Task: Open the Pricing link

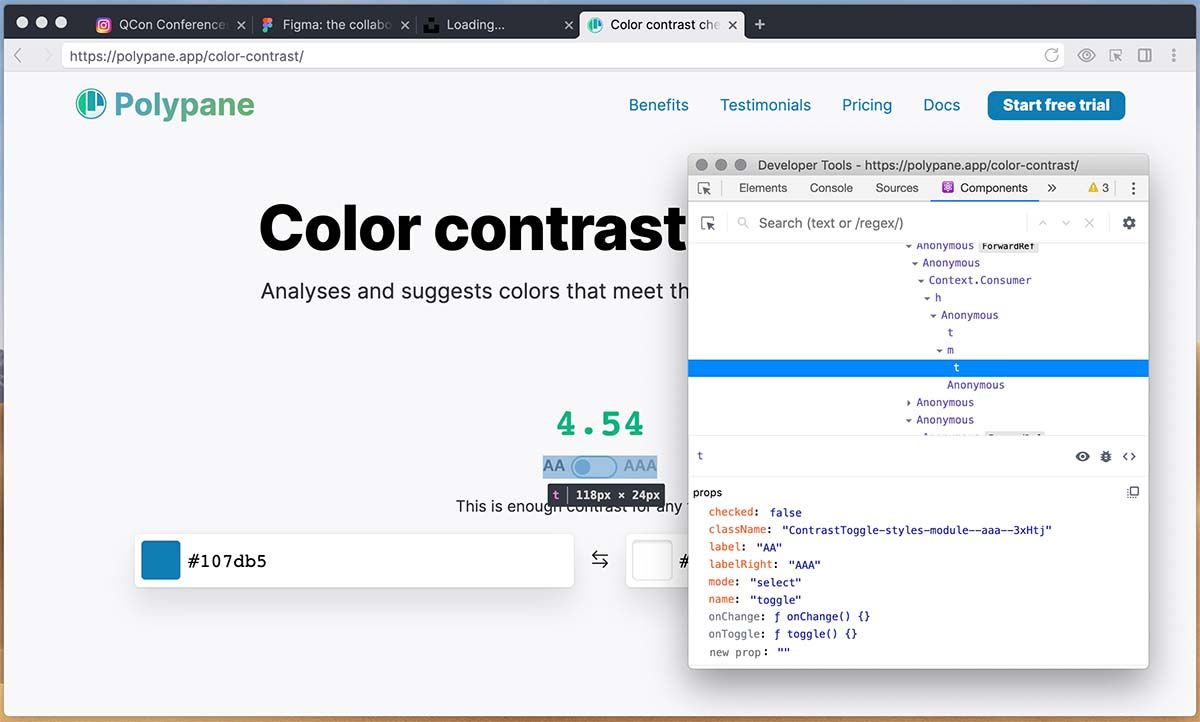Action: pyautogui.click(x=867, y=105)
